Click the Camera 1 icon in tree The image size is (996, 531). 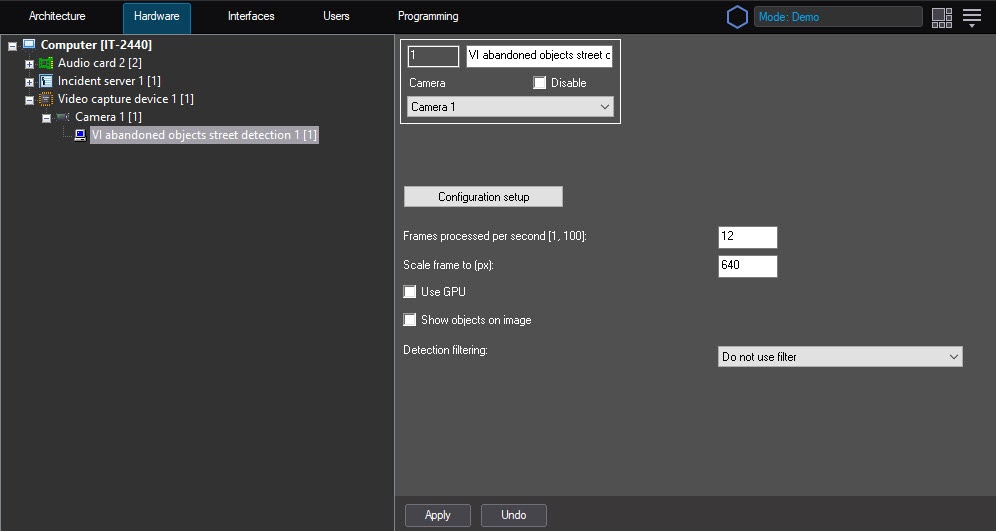pyautogui.click(x=63, y=117)
